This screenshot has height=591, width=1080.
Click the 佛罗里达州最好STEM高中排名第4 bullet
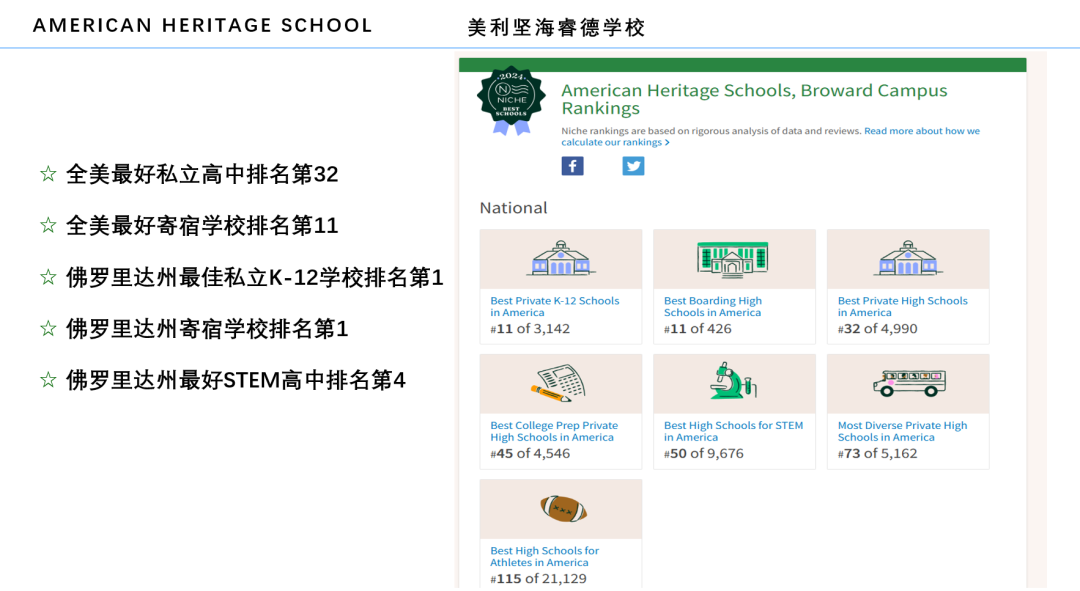coord(236,380)
